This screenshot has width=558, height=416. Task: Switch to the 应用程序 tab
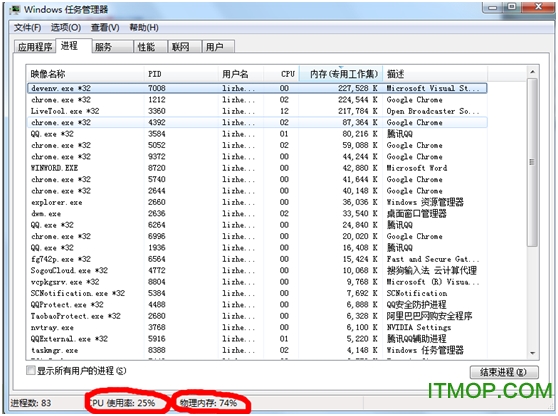pyautogui.click(x=35, y=47)
